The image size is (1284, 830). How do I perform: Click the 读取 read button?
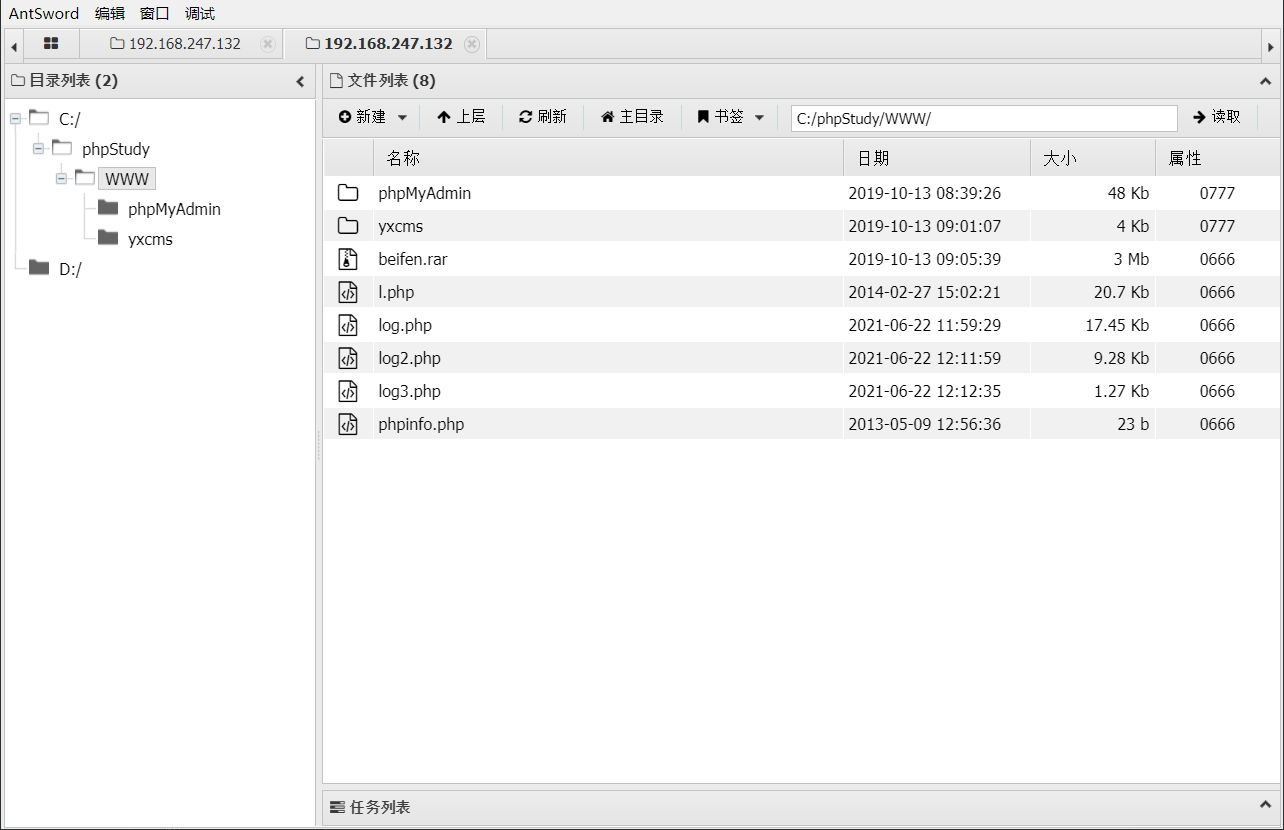[x=1217, y=117]
